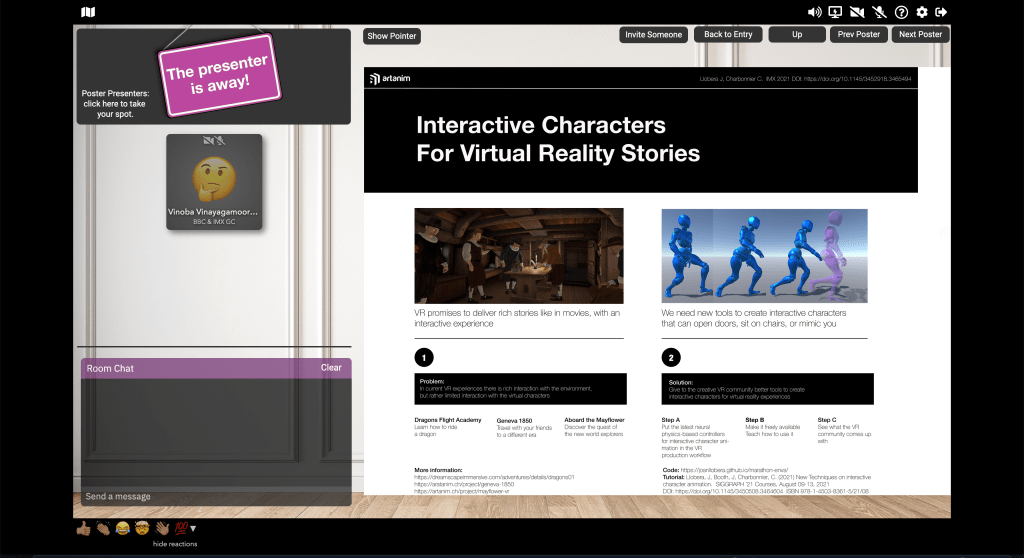This screenshot has height=558, width=1024.
Task: Send the 100 points reaction
Action: pos(180,527)
